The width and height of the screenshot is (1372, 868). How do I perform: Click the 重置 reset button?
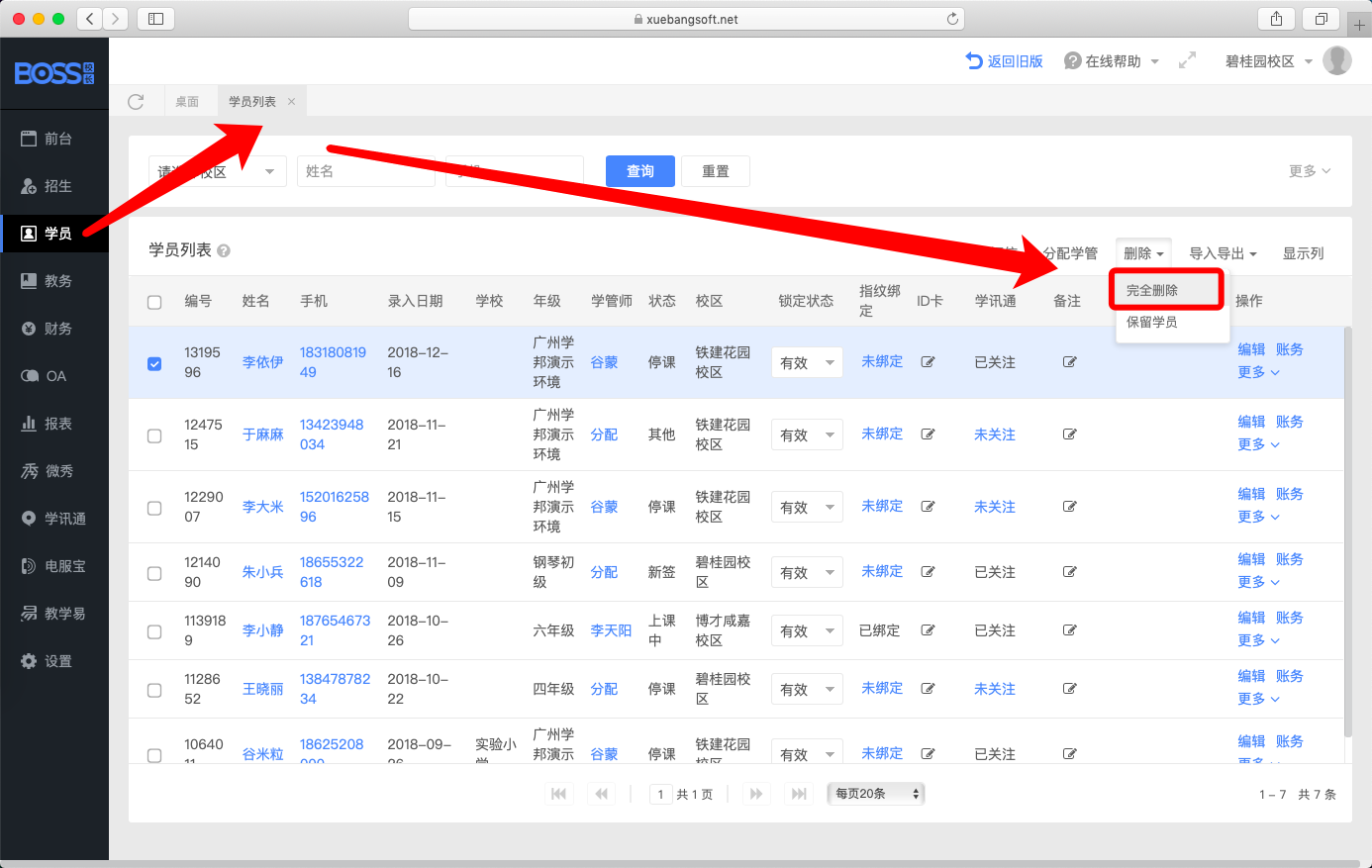coord(716,171)
